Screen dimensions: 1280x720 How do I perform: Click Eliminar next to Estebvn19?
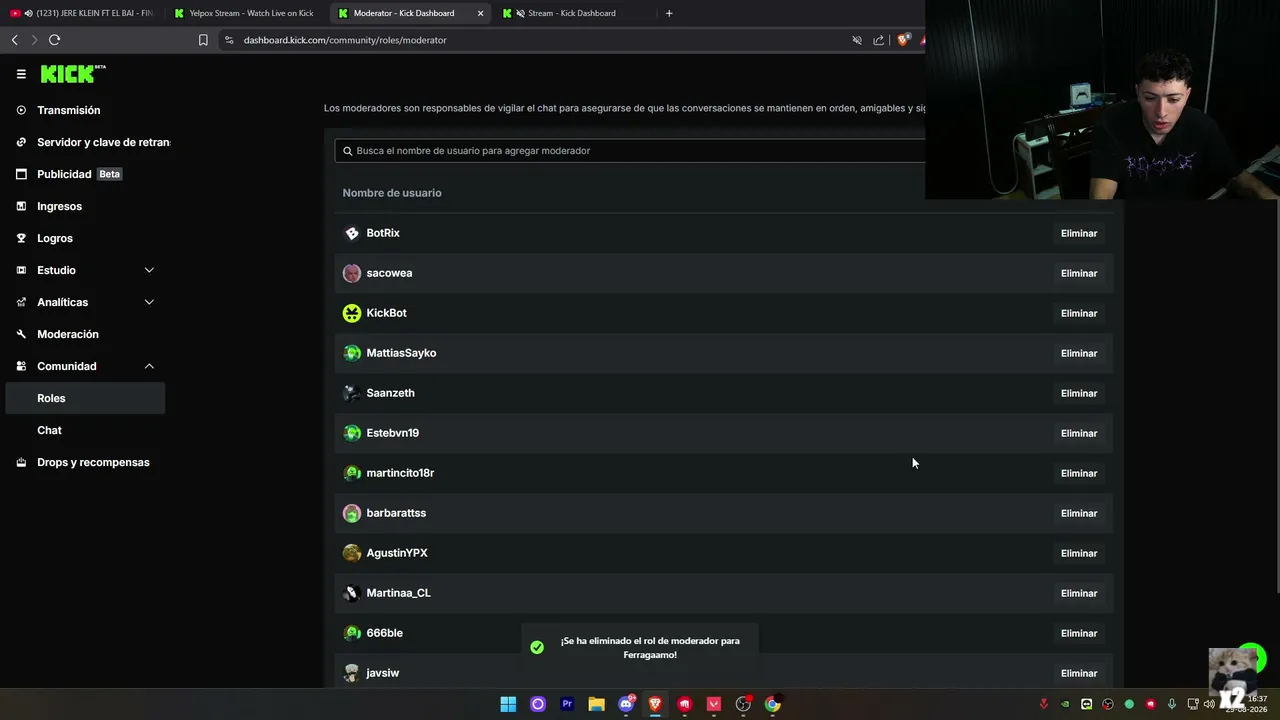1079,433
